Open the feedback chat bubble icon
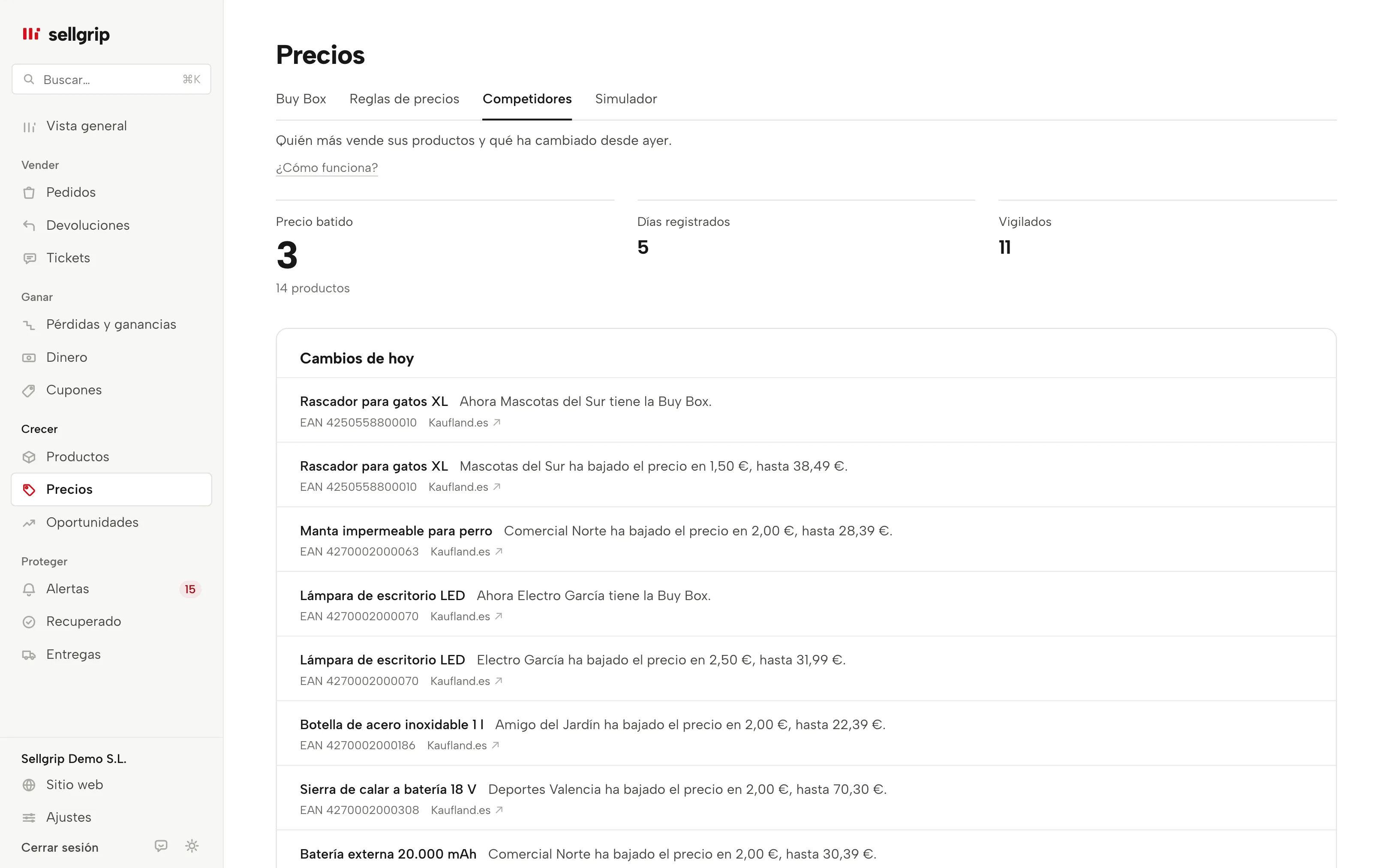This screenshot has height=868, width=1389. pos(161,846)
